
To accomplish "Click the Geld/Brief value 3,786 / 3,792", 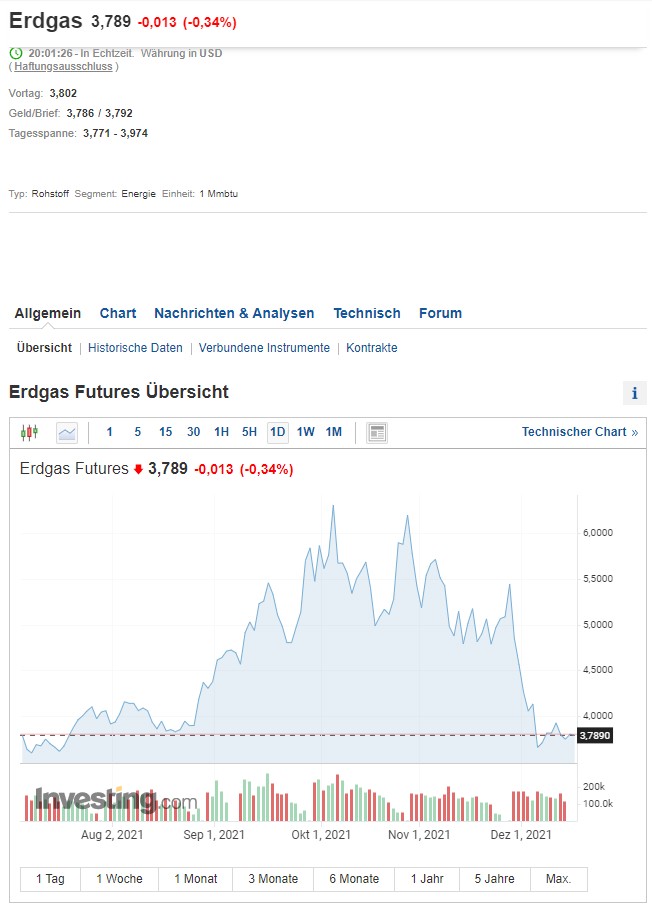I will (x=100, y=113).
